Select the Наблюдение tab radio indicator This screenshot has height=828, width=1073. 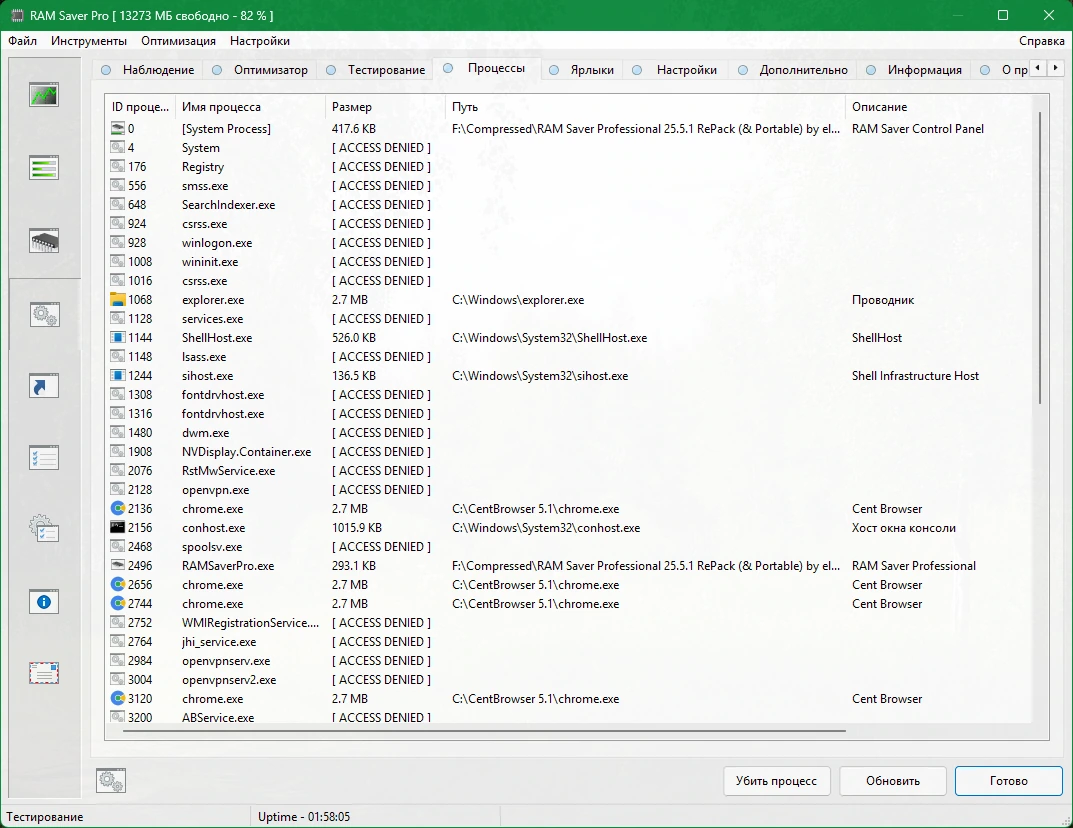point(106,70)
